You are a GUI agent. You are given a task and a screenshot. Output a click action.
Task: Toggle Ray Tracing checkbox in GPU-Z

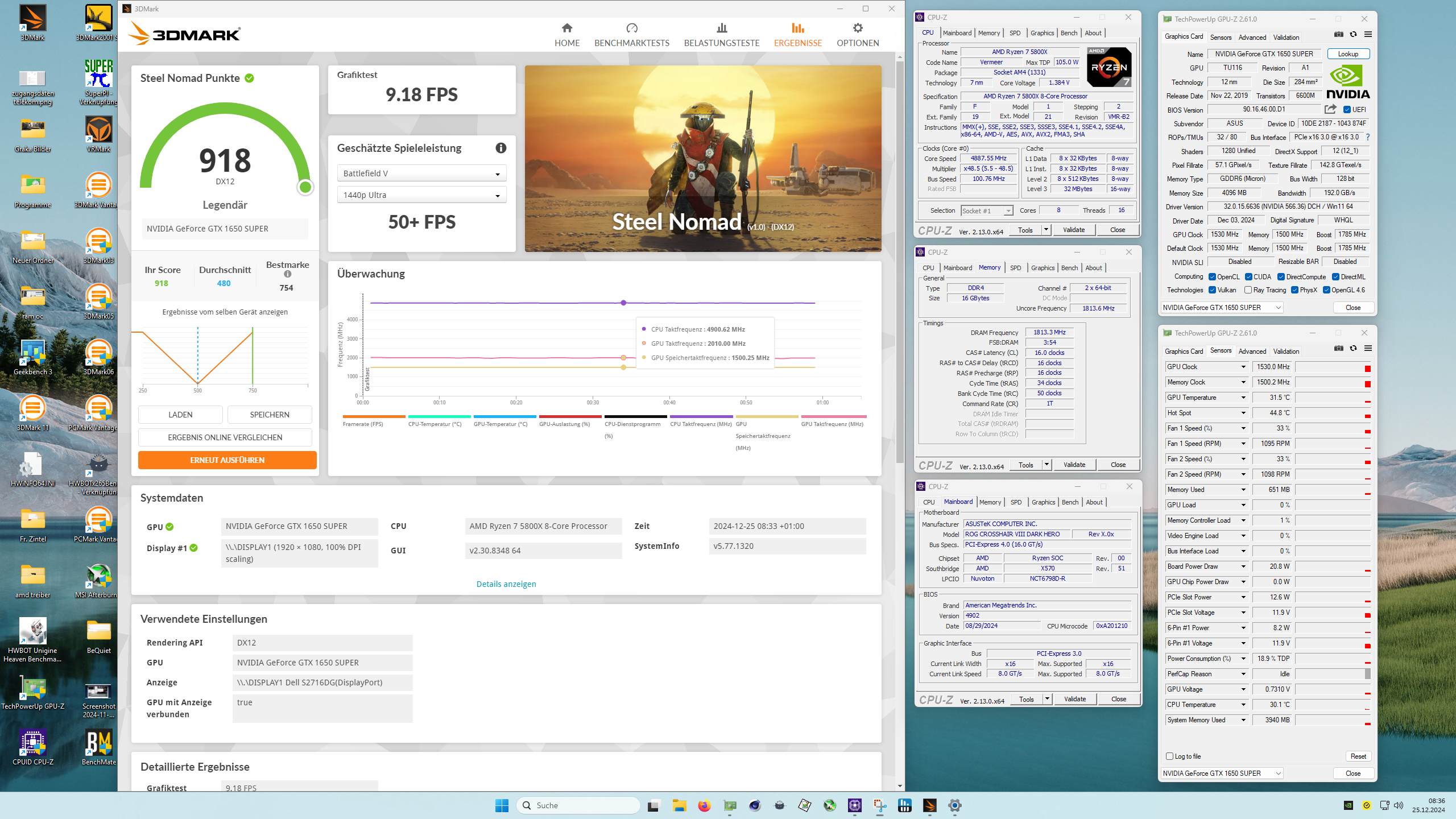pos(1248,290)
